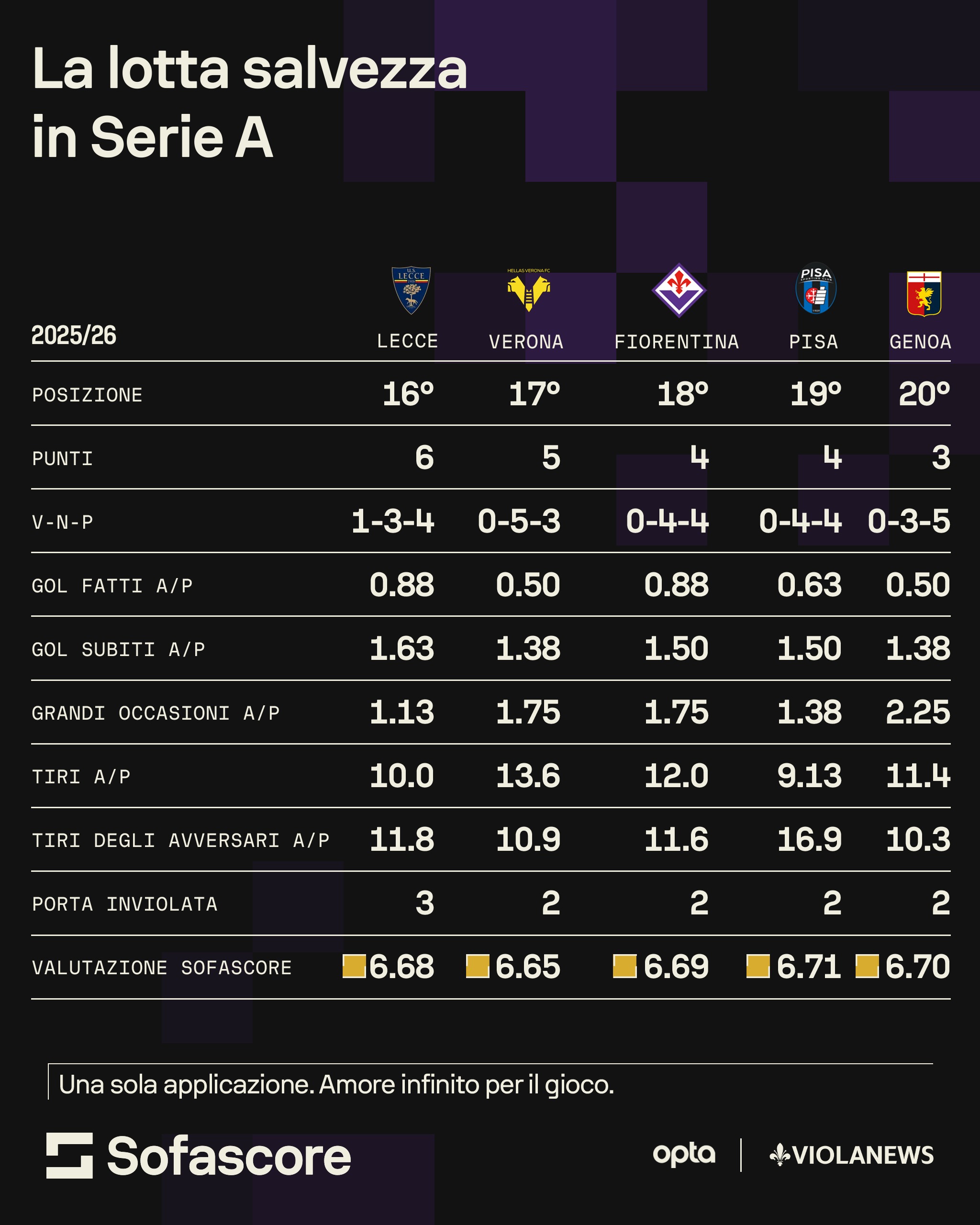The width and height of the screenshot is (980, 1225).
Task: Click the title 'La lotta salvezza in Serie A'
Action: pyautogui.click(x=249, y=102)
